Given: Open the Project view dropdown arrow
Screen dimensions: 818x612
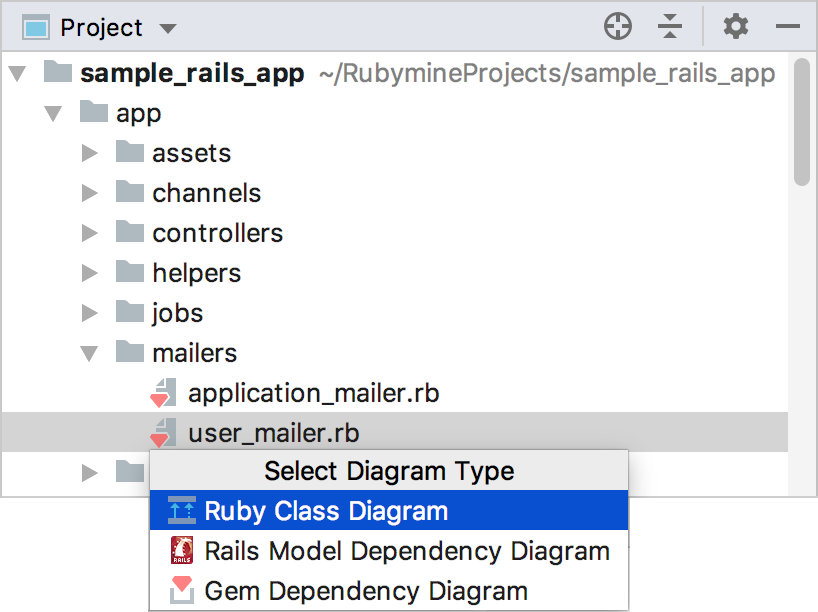Looking at the screenshot, I should (x=168, y=28).
